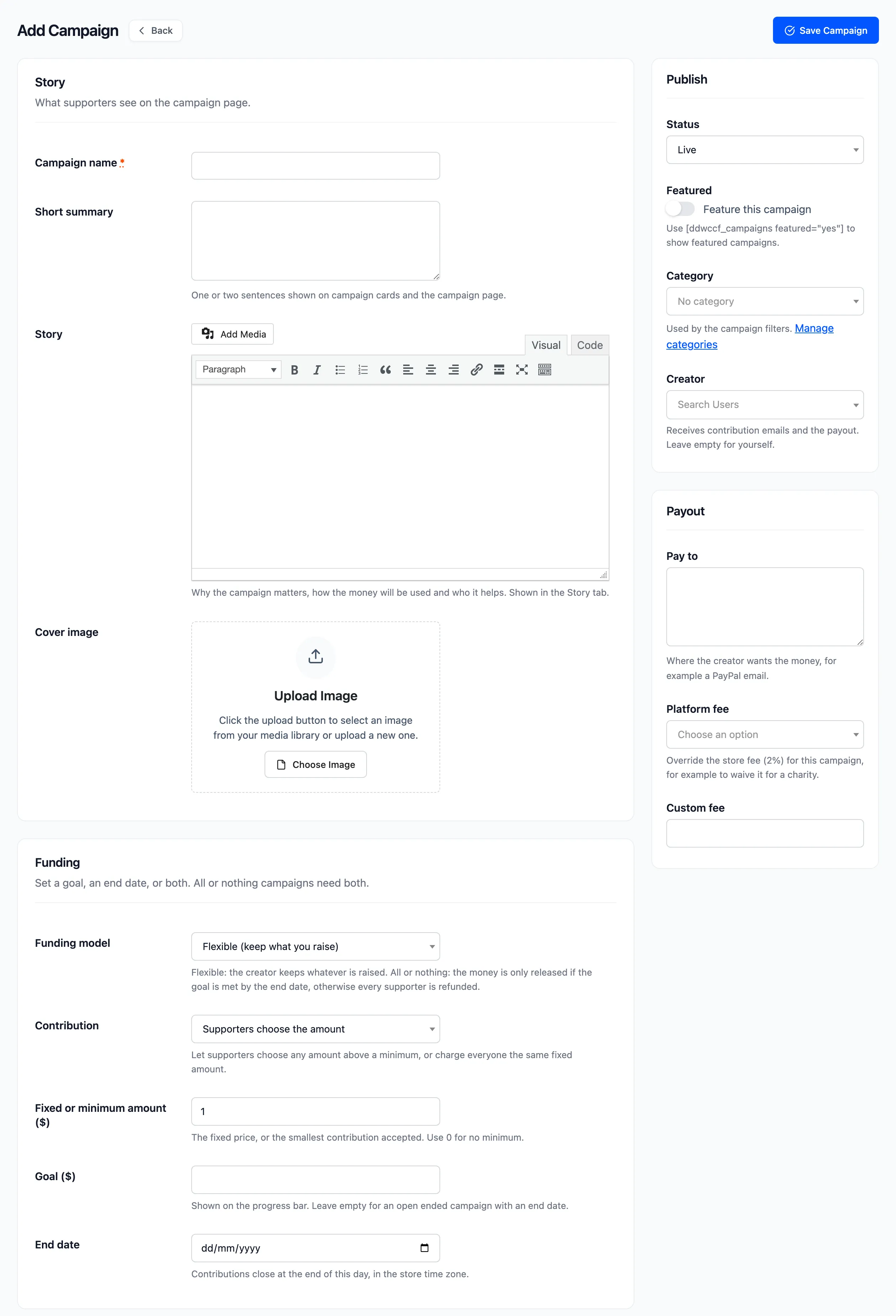Viewport: 896px width, 1316px height.
Task: Toggle bold formatting in the story editor
Action: pos(294,370)
